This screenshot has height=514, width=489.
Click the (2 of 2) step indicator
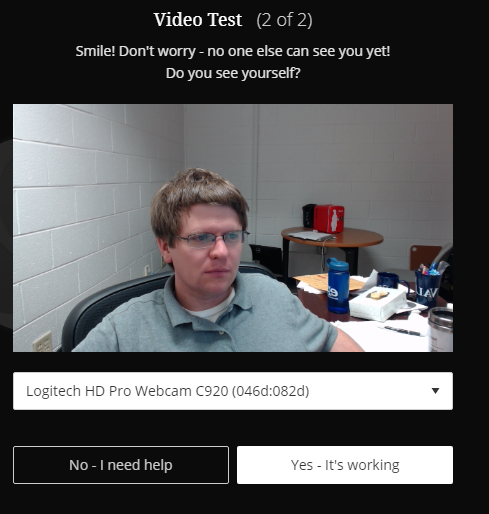click(x=284, y=20)
